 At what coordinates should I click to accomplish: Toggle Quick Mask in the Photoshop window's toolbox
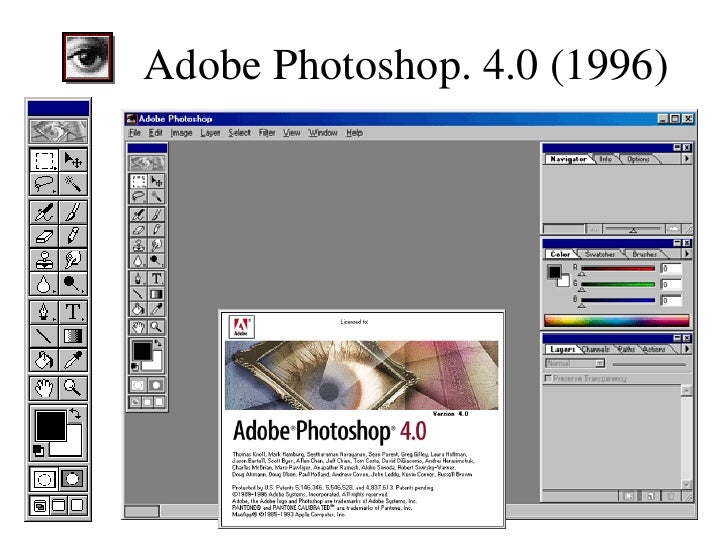[156, 385]
